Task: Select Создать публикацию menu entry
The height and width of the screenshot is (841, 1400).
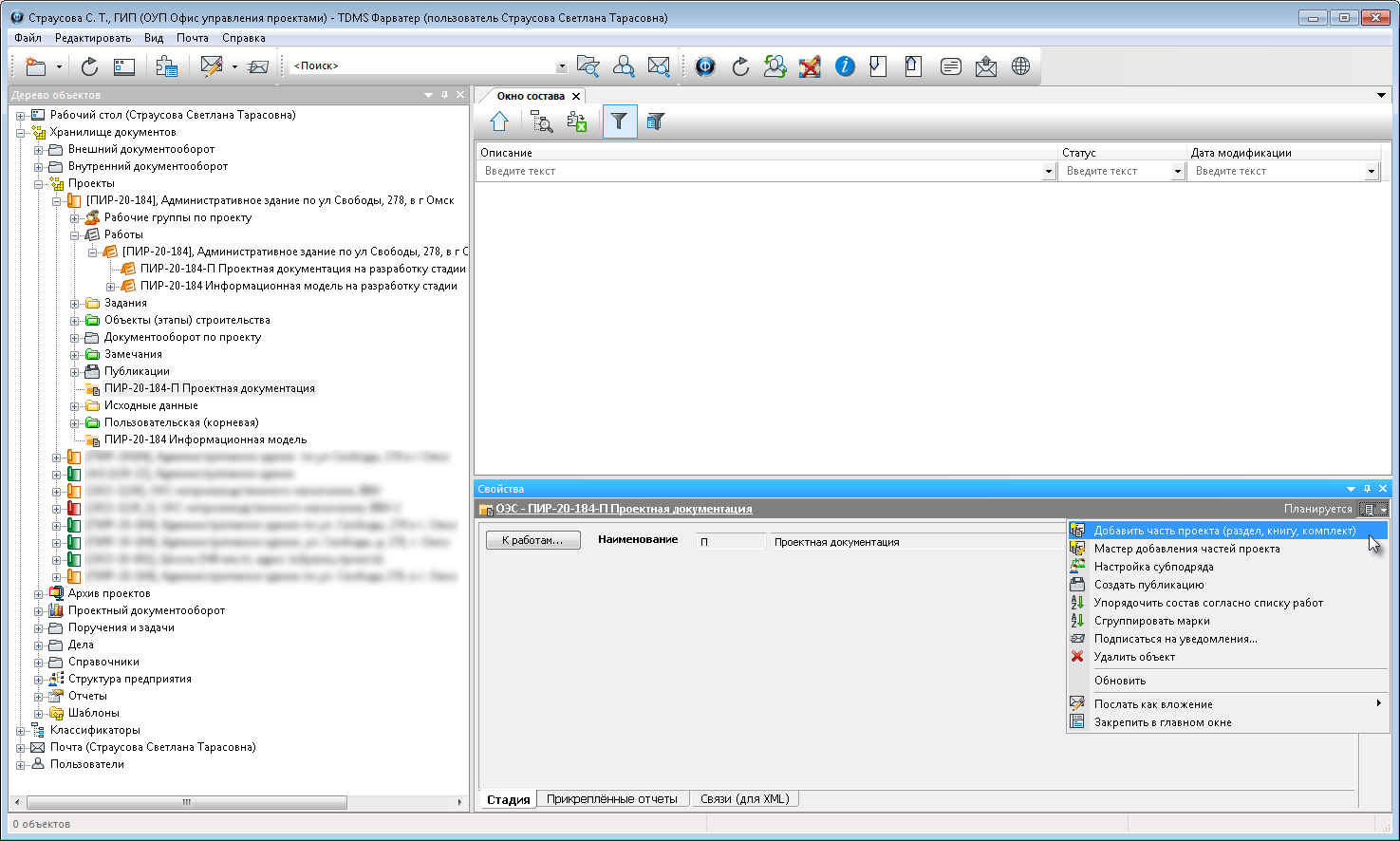Action: (x=1227, y=585)
